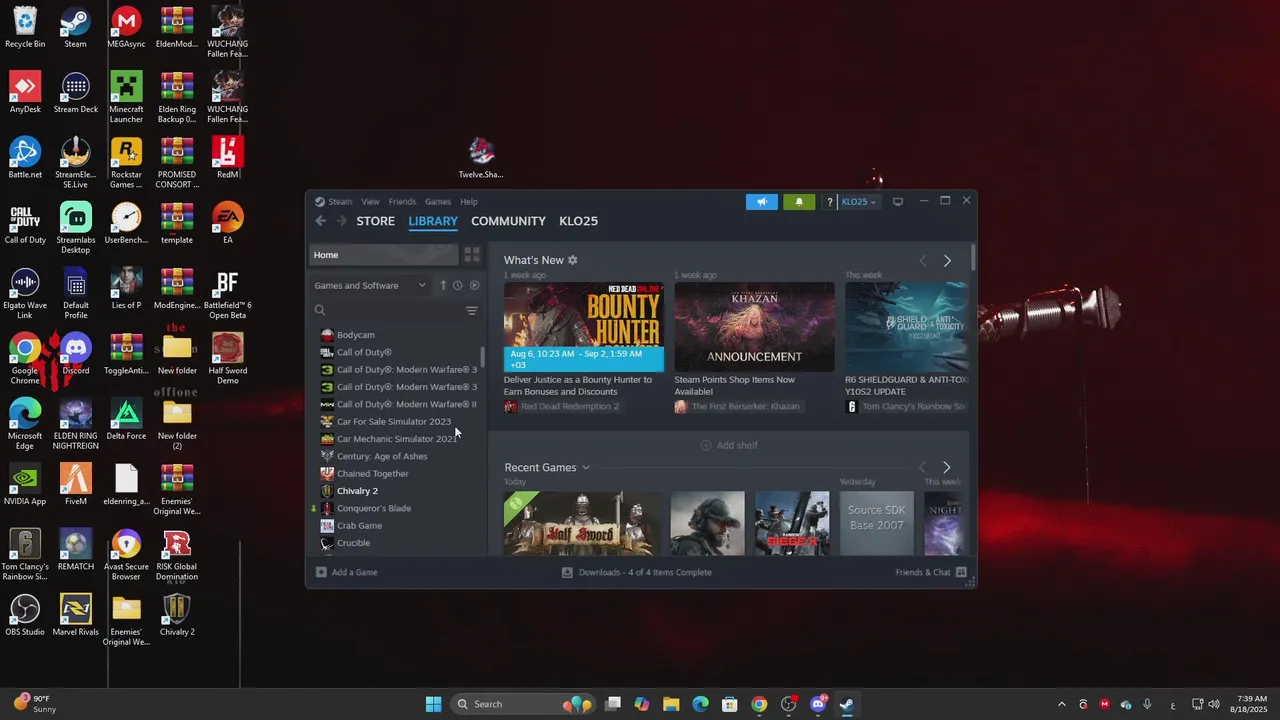
Task: Click Windows Start button on taskbar
Action: pyautogui.click(x=433, y=704)
